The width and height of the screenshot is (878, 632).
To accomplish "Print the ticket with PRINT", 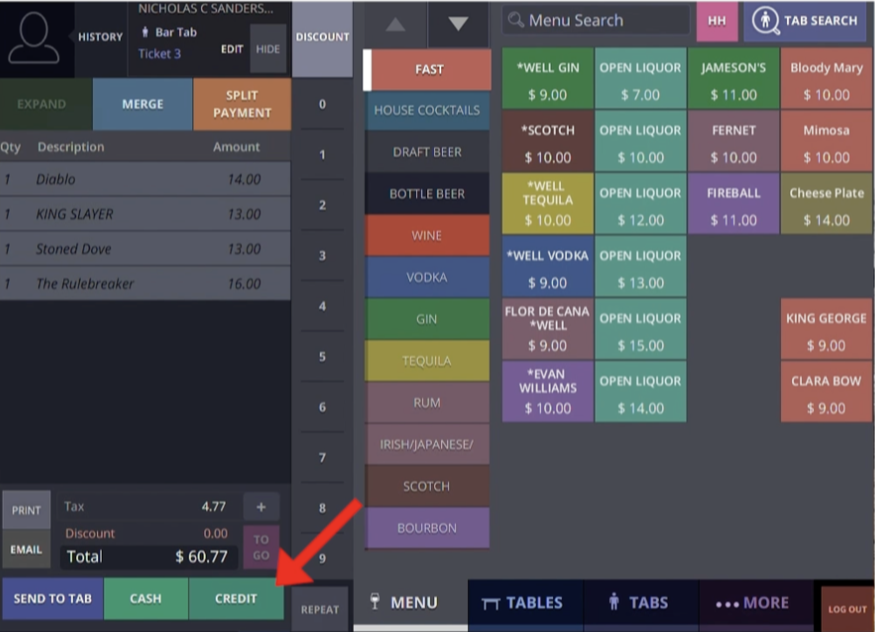I will pos(26,511).
